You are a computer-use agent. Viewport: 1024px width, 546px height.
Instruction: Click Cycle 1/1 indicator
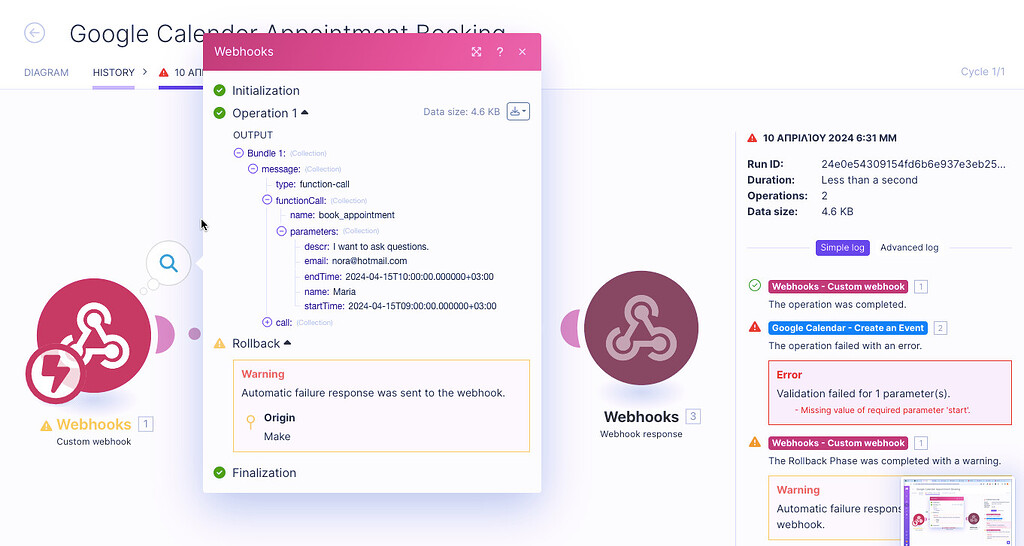click(x=983, y=72)
